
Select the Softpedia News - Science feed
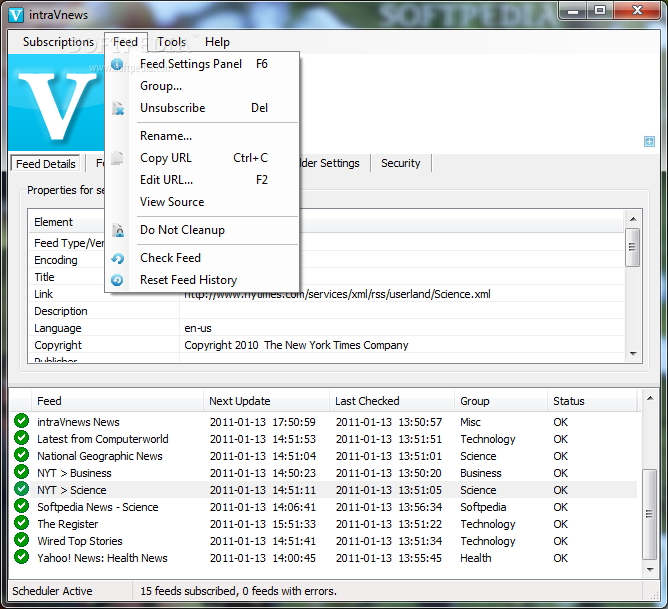coord(324,507)
